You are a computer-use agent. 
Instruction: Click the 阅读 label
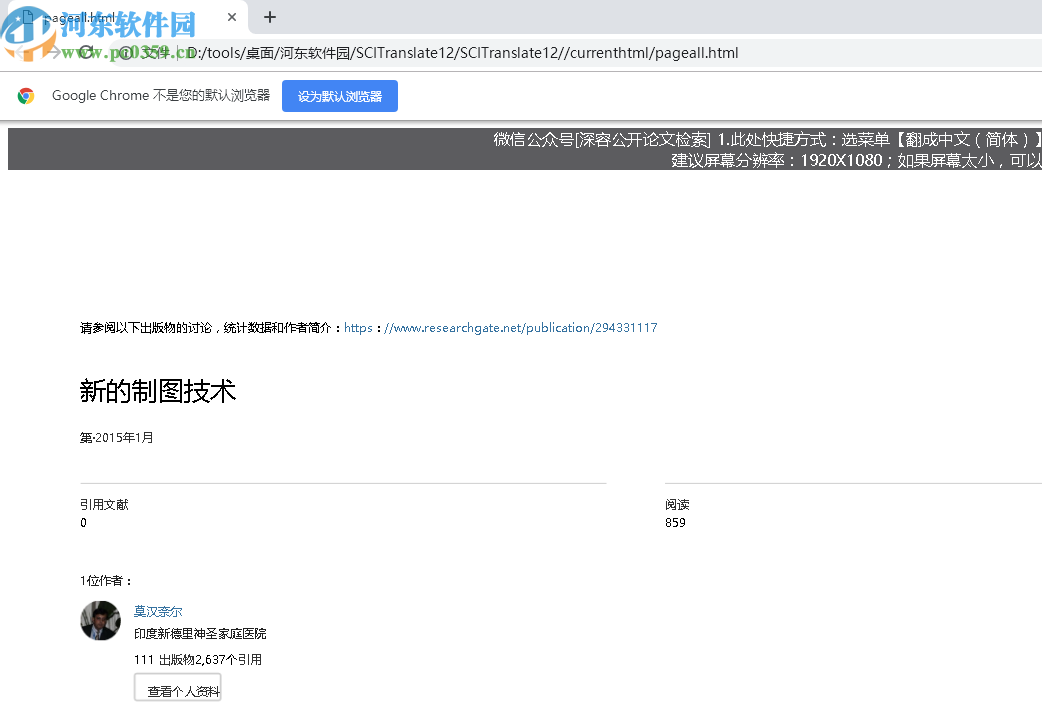pyautogui.click(x=677, y=505)
